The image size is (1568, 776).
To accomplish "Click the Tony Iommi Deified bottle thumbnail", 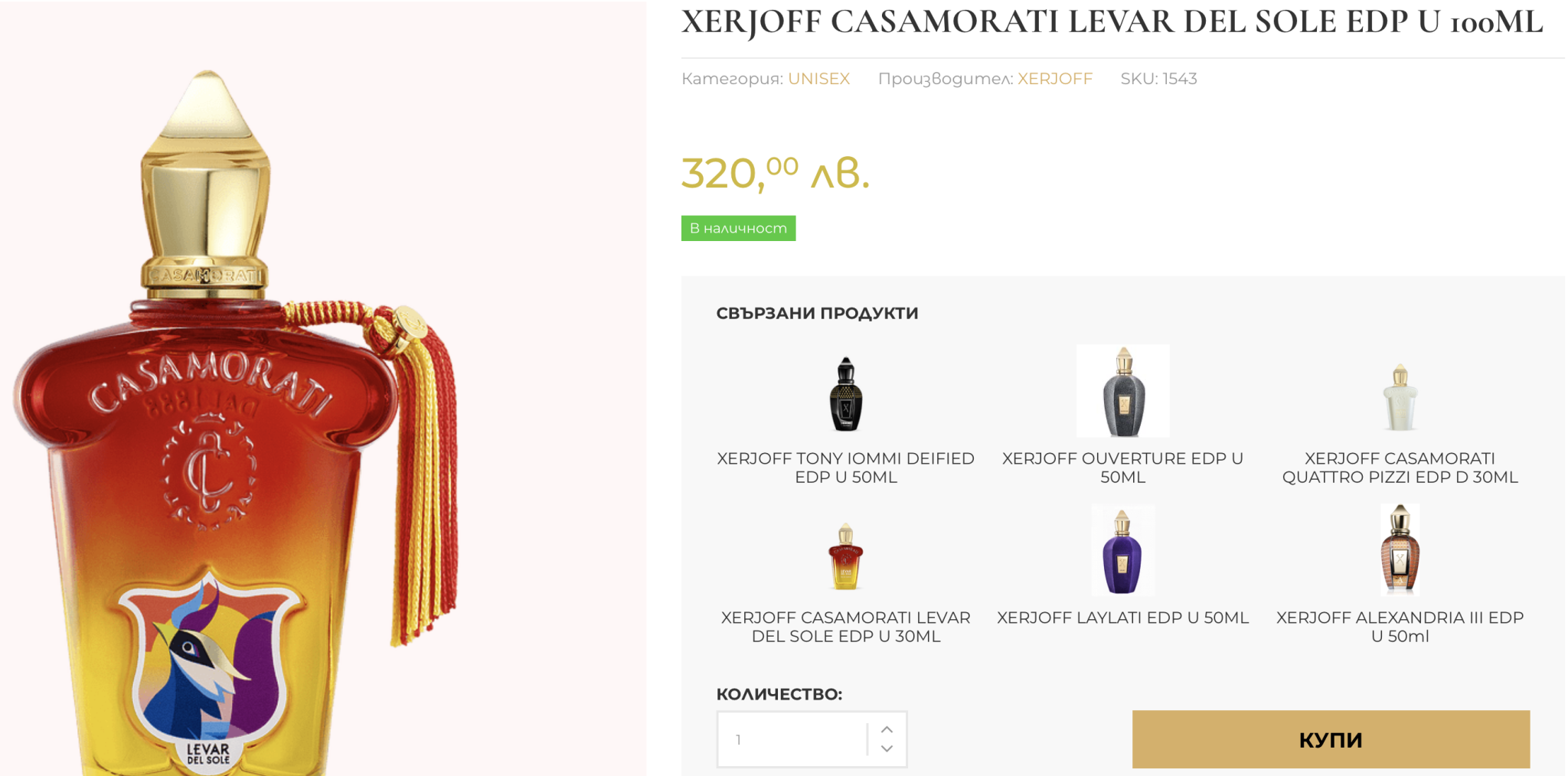I will pos(845,394).
